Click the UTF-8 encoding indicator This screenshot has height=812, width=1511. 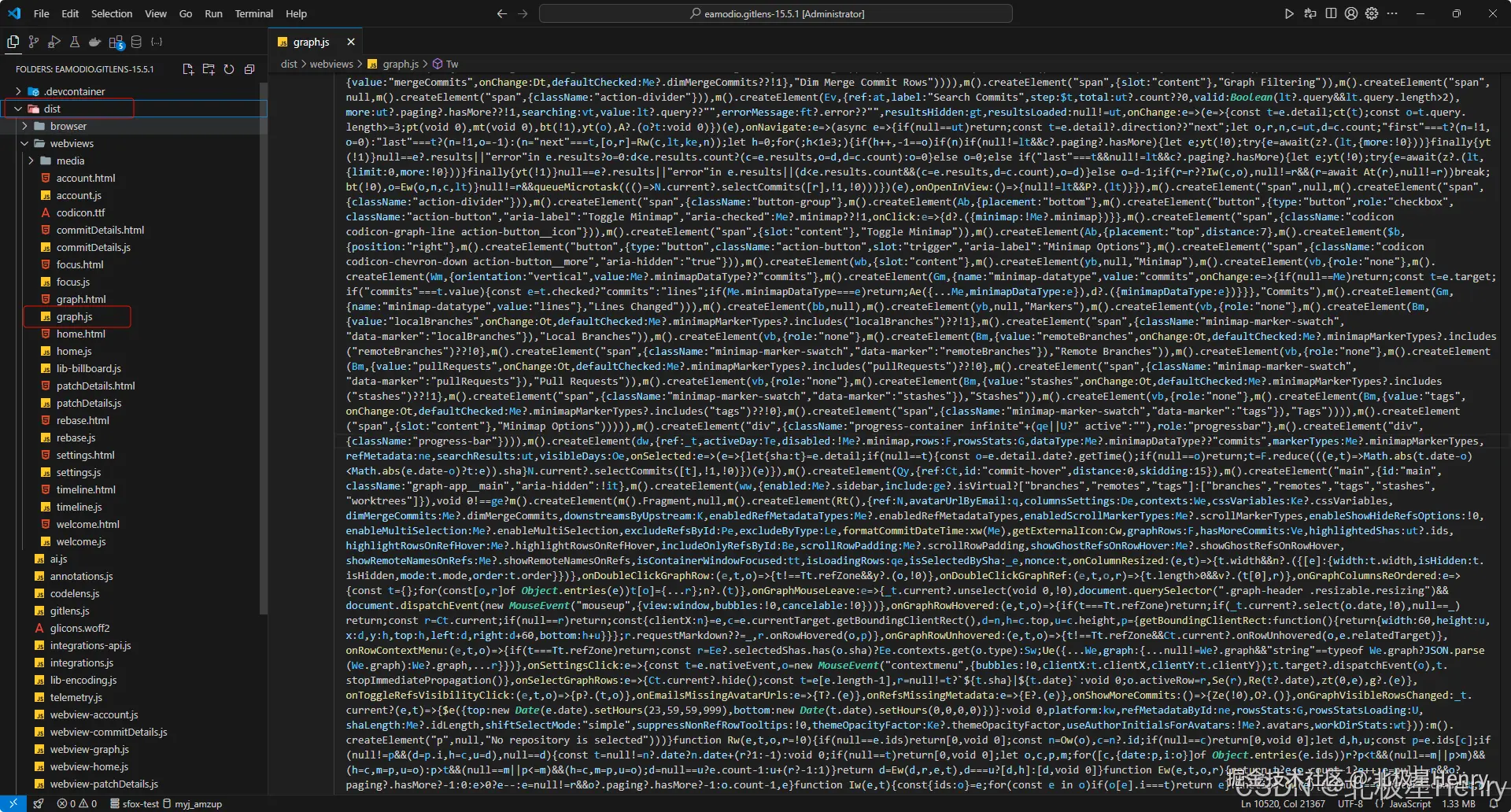tap(1350, 803)
